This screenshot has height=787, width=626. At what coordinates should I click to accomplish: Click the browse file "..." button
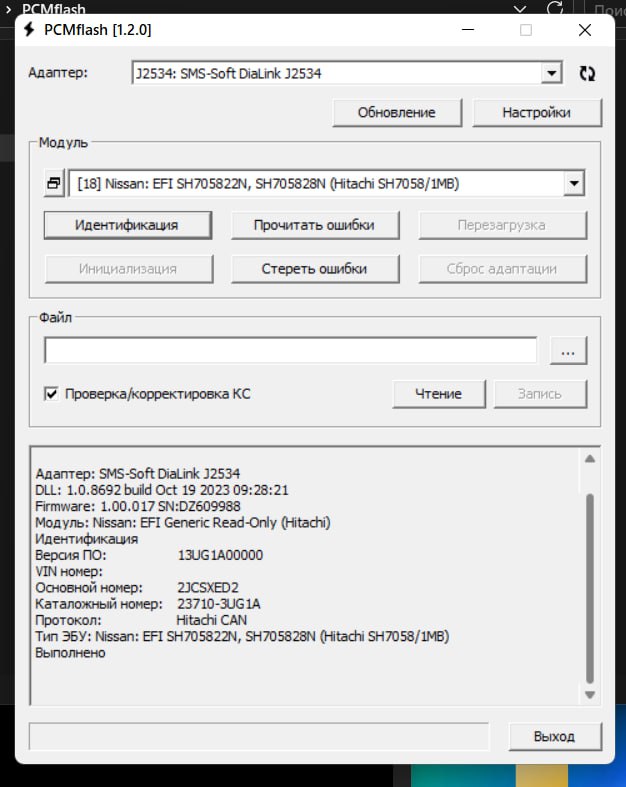coord(568,350)
